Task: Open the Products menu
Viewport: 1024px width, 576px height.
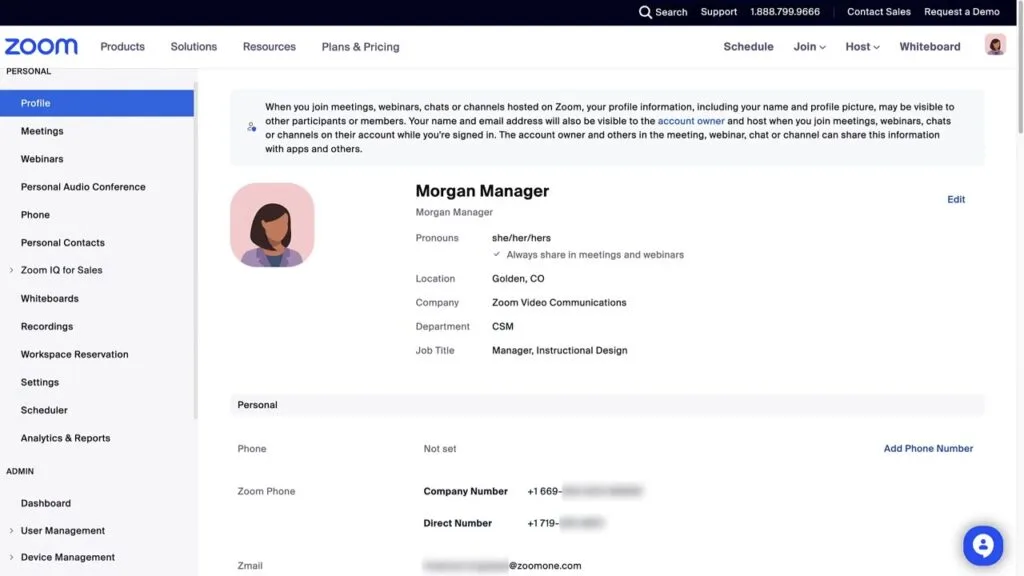Action: click(x=122, y=47)
